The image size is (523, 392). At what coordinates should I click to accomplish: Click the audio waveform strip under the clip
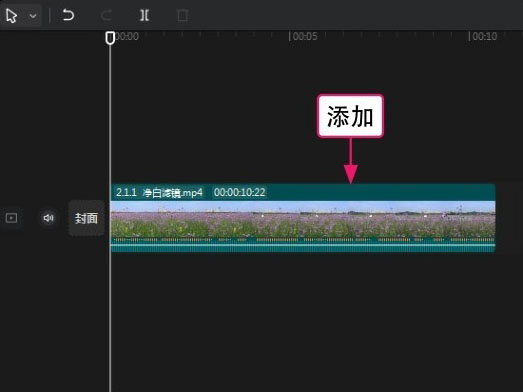(x=303, y=245)
